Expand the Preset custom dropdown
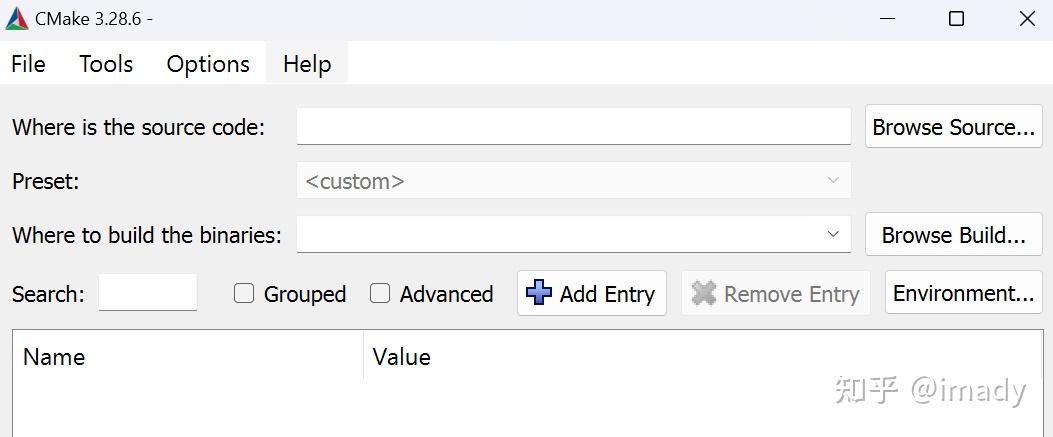This screenshot has height=437, width=1053. [832, 181]
